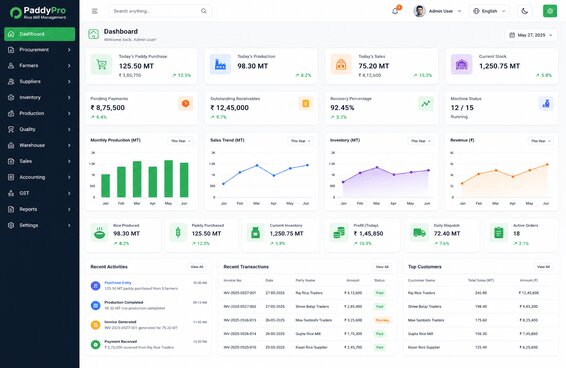Open the Inventory sidebar menu
This screenshot has width=566, height=368.
tap(40, 98)
